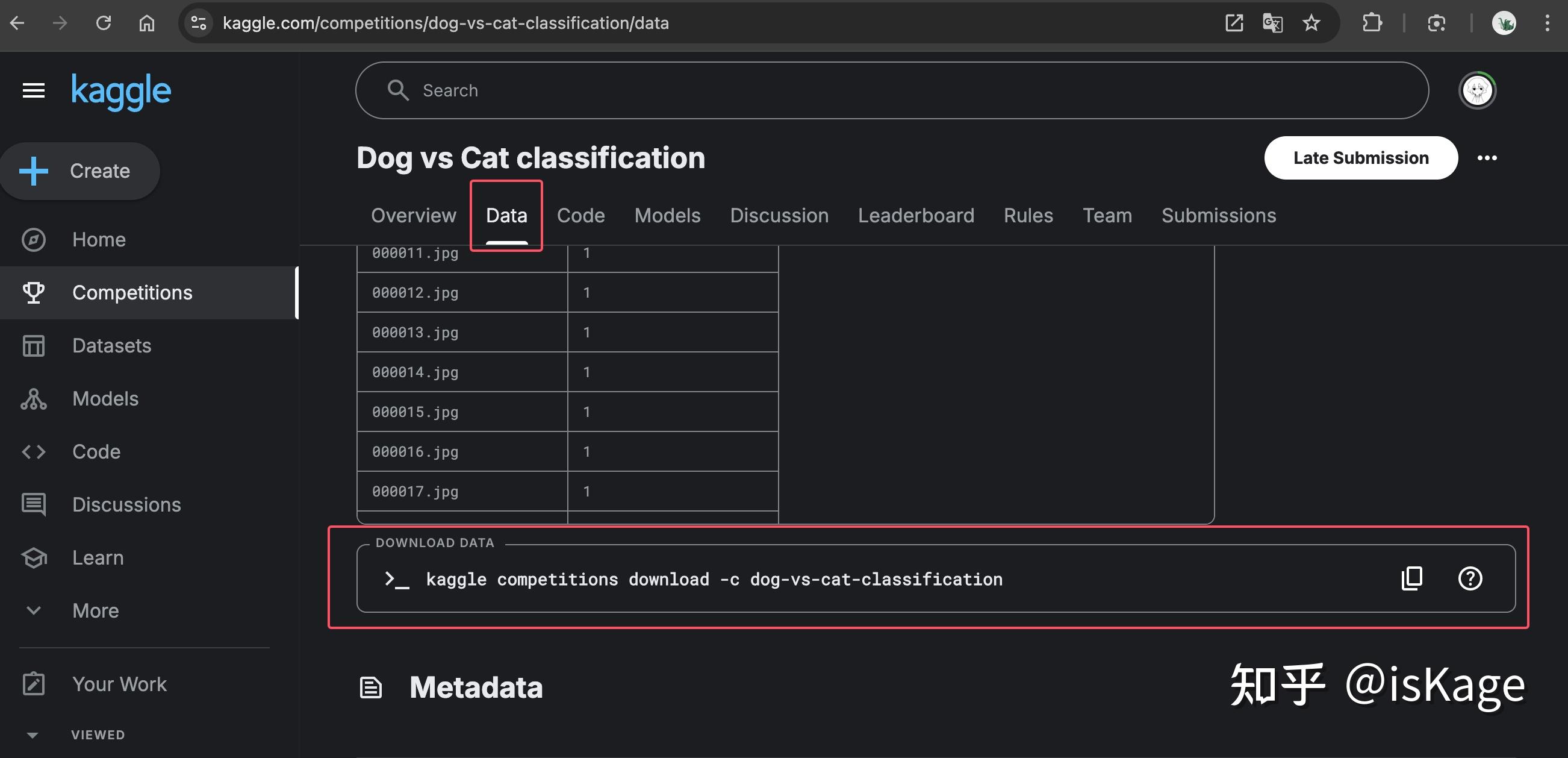Open Your Work in sidebar
The image size is (1568, 758).
tap(119, 684)
